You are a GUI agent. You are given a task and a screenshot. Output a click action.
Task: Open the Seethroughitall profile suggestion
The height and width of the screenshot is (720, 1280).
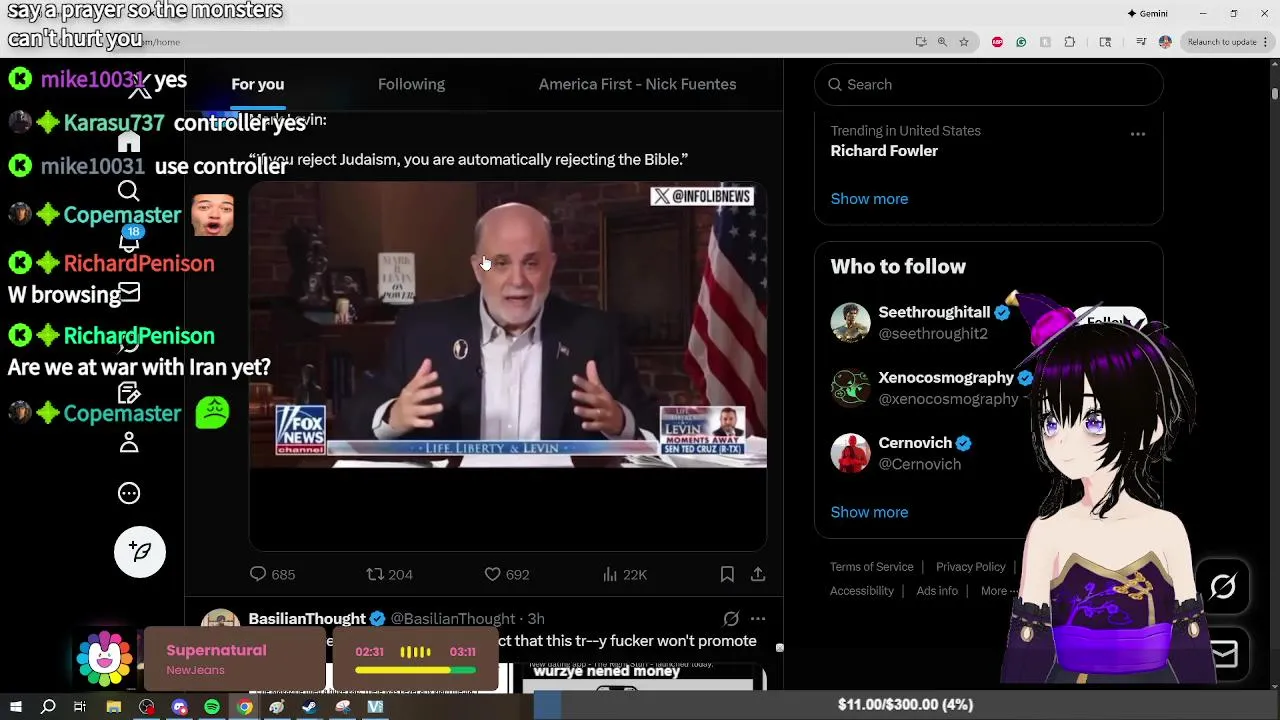(x=934, y=312)
